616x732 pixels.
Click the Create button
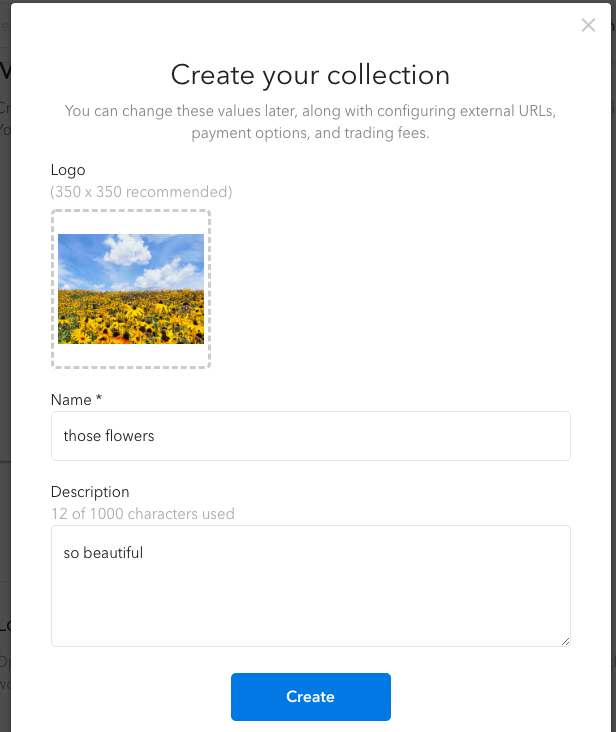pos(311,697)
